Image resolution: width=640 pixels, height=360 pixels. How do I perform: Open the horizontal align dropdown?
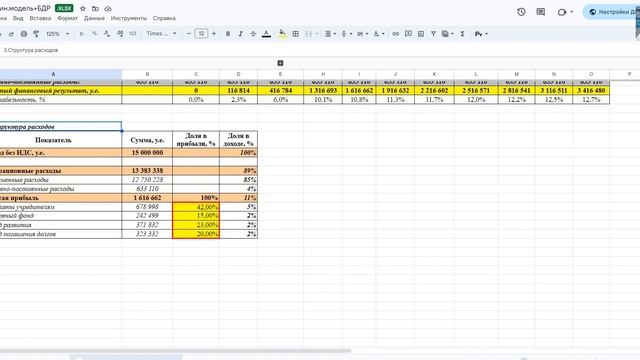click(x=330, y=34)
